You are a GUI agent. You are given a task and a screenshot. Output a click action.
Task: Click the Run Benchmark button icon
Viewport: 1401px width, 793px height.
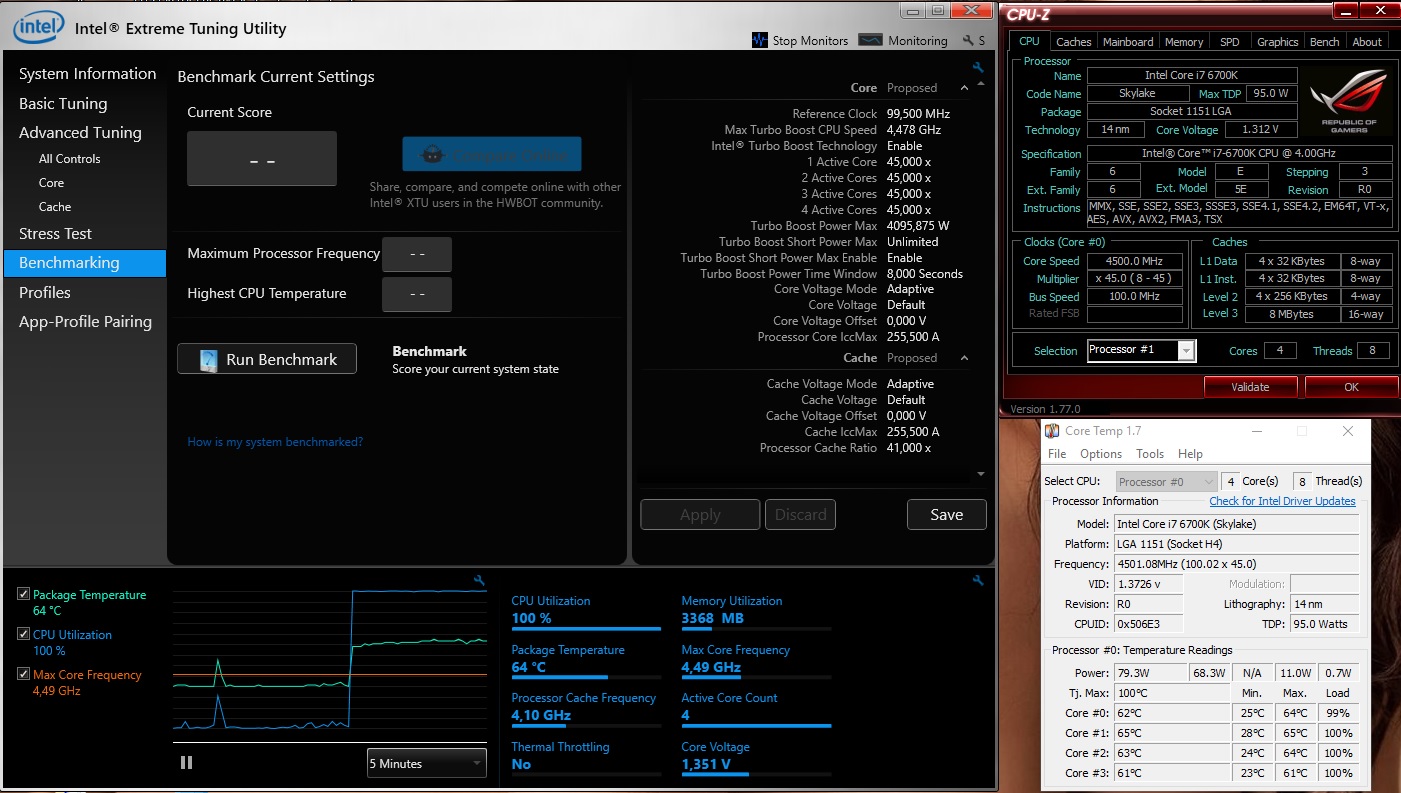pyautogui.click(x=209, y=360)
